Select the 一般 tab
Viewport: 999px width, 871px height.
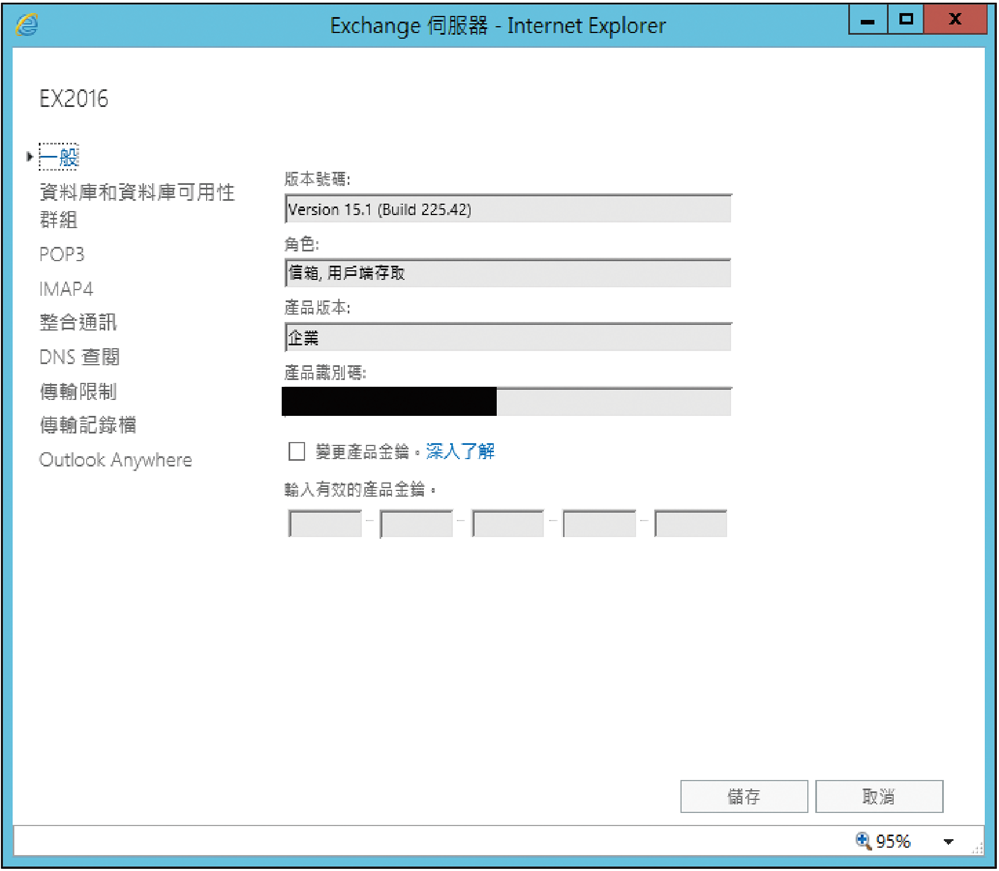click(x=59, y=157)
